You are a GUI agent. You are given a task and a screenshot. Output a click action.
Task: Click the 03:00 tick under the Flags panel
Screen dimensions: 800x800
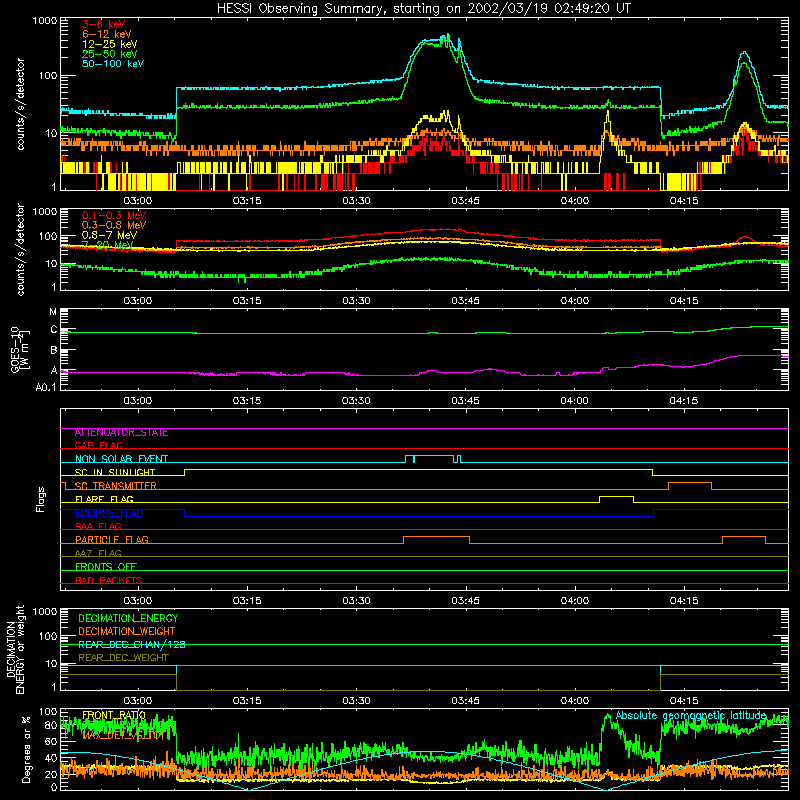point(138,601)
